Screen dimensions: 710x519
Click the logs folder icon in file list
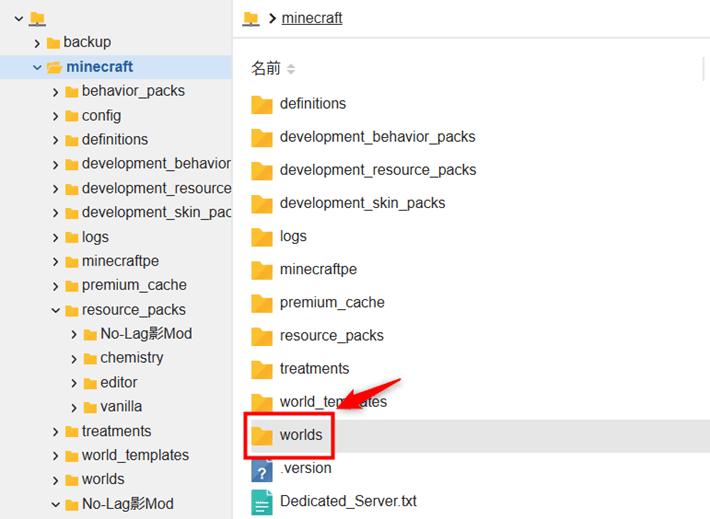tap(262, 237)
